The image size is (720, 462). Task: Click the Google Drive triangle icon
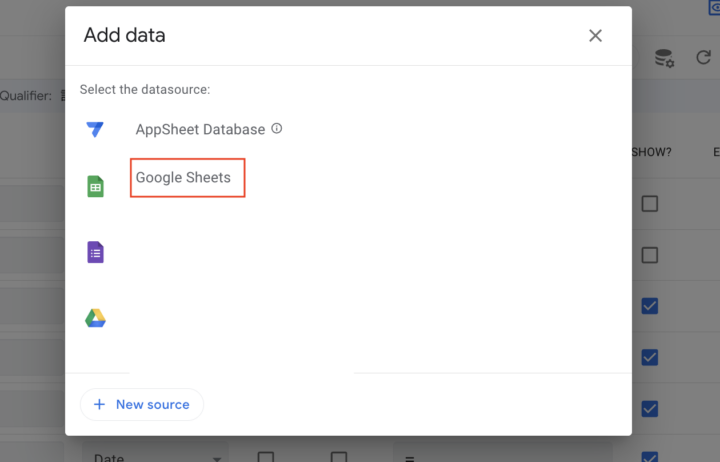(x=95, y=318)
